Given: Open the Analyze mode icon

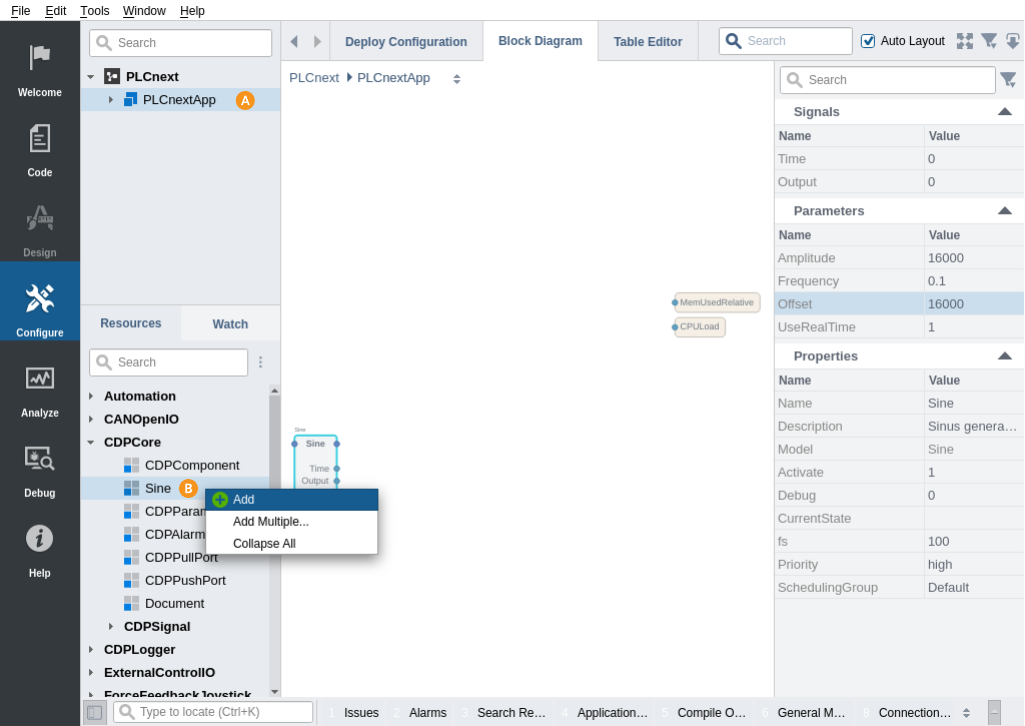Looking at the screenshot, I should tap(39, 379).
